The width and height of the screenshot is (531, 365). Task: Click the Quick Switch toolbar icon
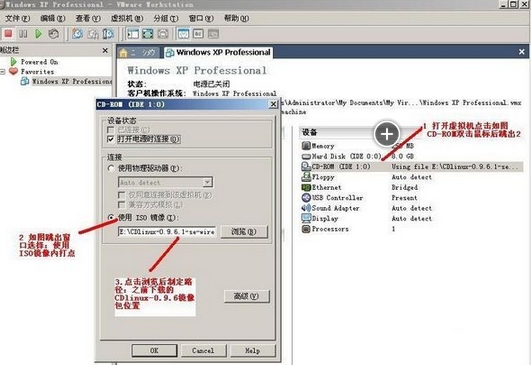tap(163, 34)
